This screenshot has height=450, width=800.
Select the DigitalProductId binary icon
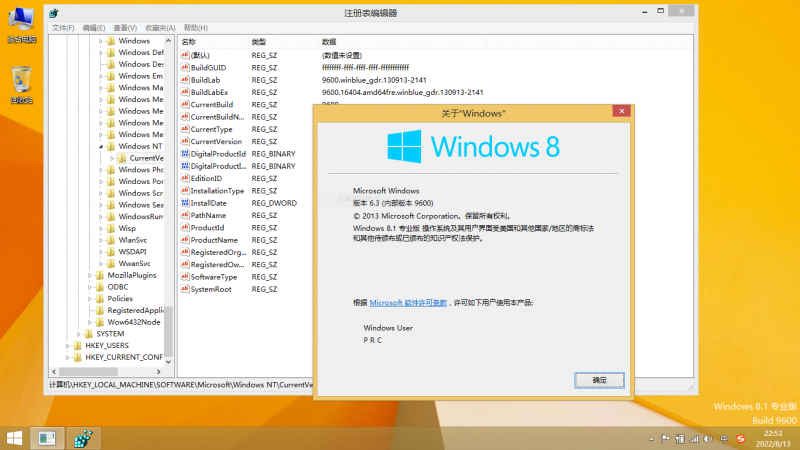coord(185,154)
